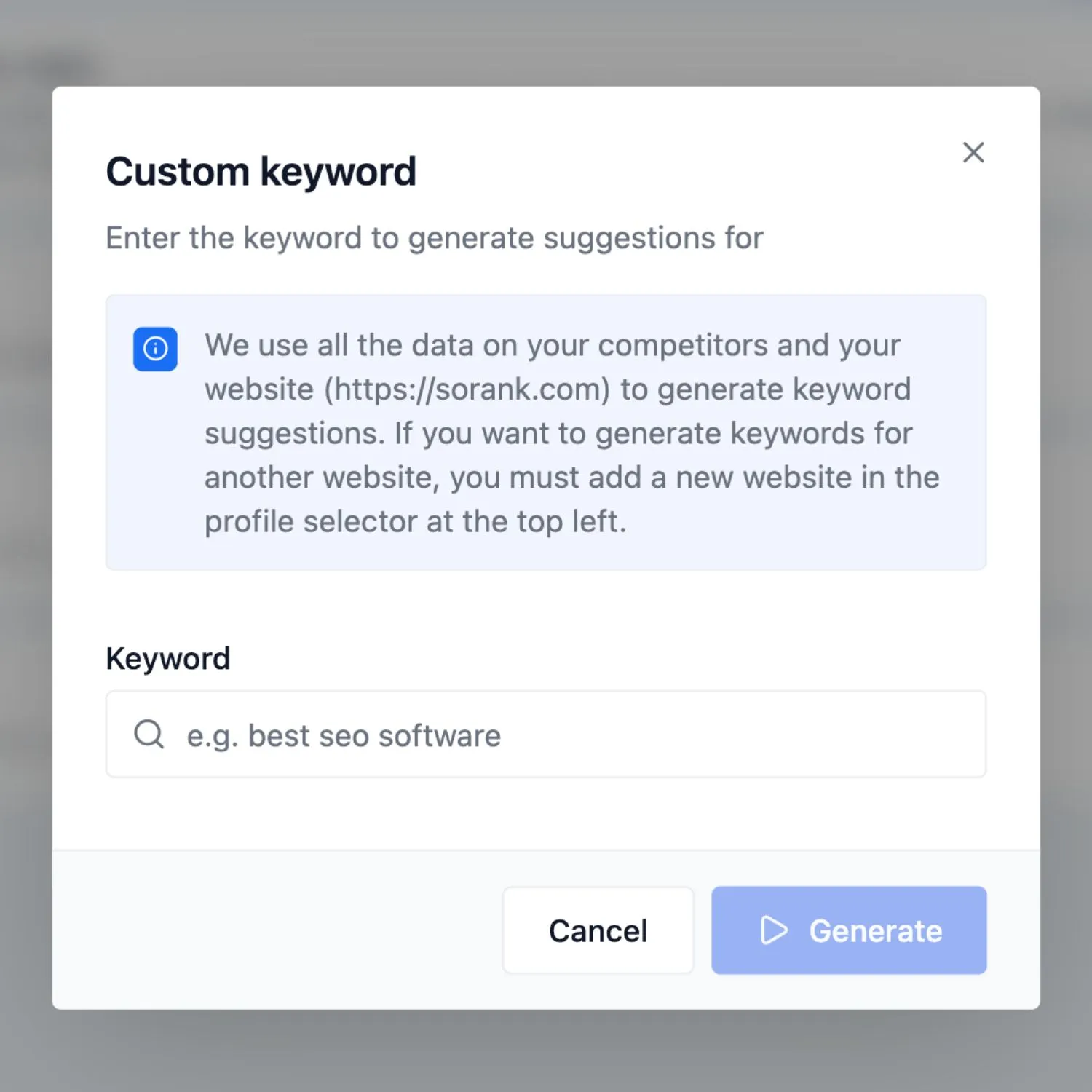Screen dimensions: 1092x1092
Task: Click the Generate button text label
Action: (x=876, y=931)
